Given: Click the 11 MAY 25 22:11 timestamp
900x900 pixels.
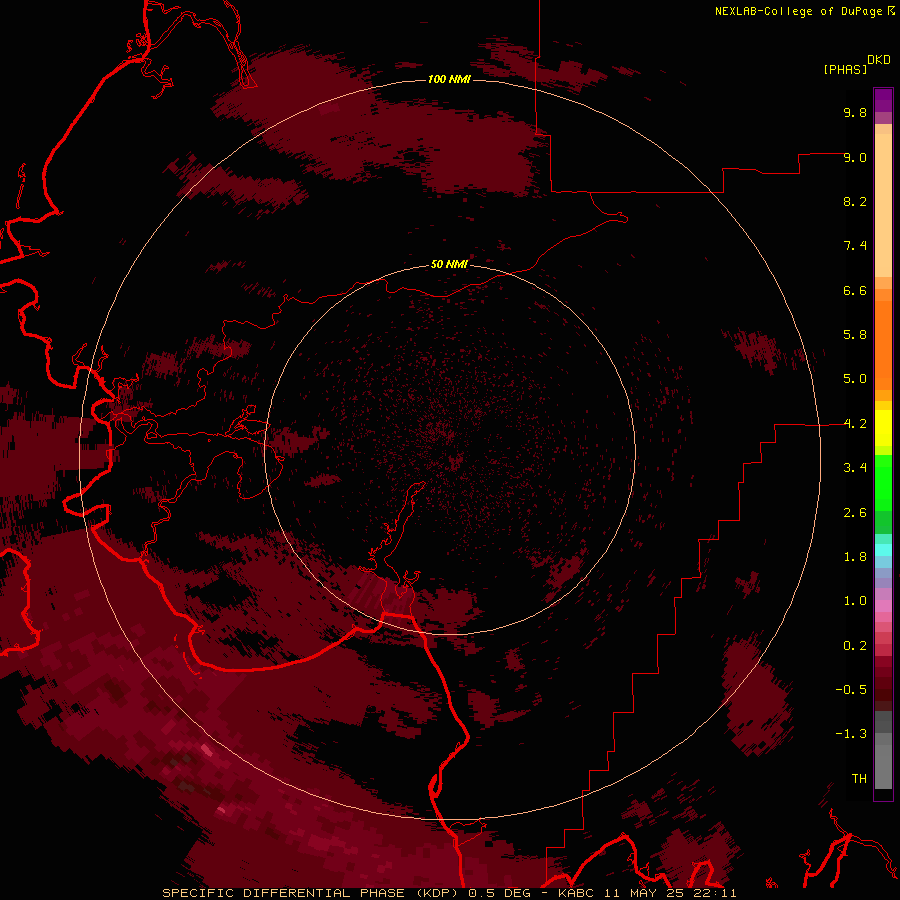Looking at the screenshot, I should (x=670, y=893).
